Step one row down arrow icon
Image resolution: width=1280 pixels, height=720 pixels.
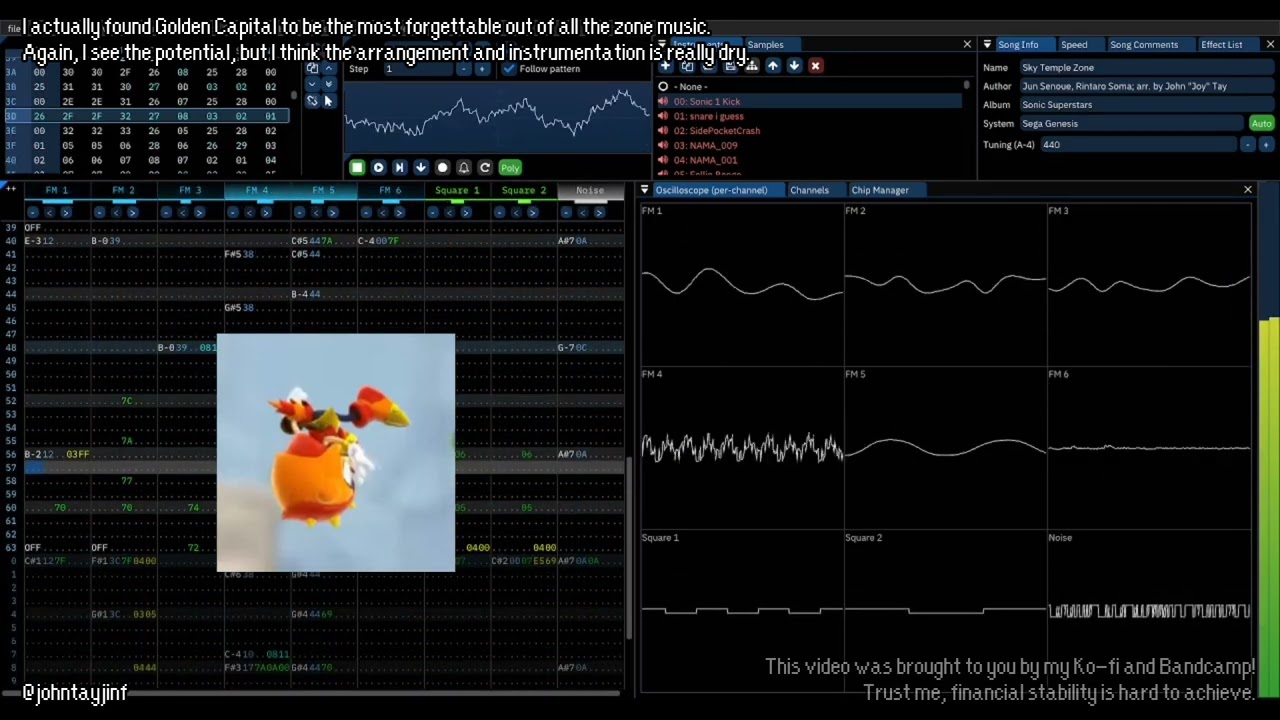click(421, 167)
